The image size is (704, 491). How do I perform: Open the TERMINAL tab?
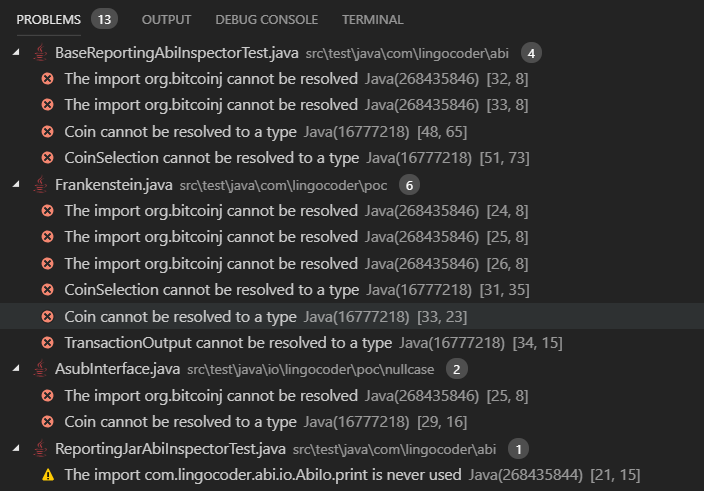(x=373, y=20)
